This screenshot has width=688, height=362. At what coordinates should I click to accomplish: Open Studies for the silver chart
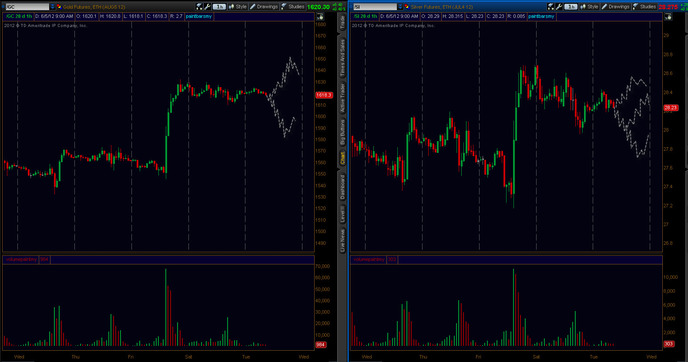tap(645, 7)
